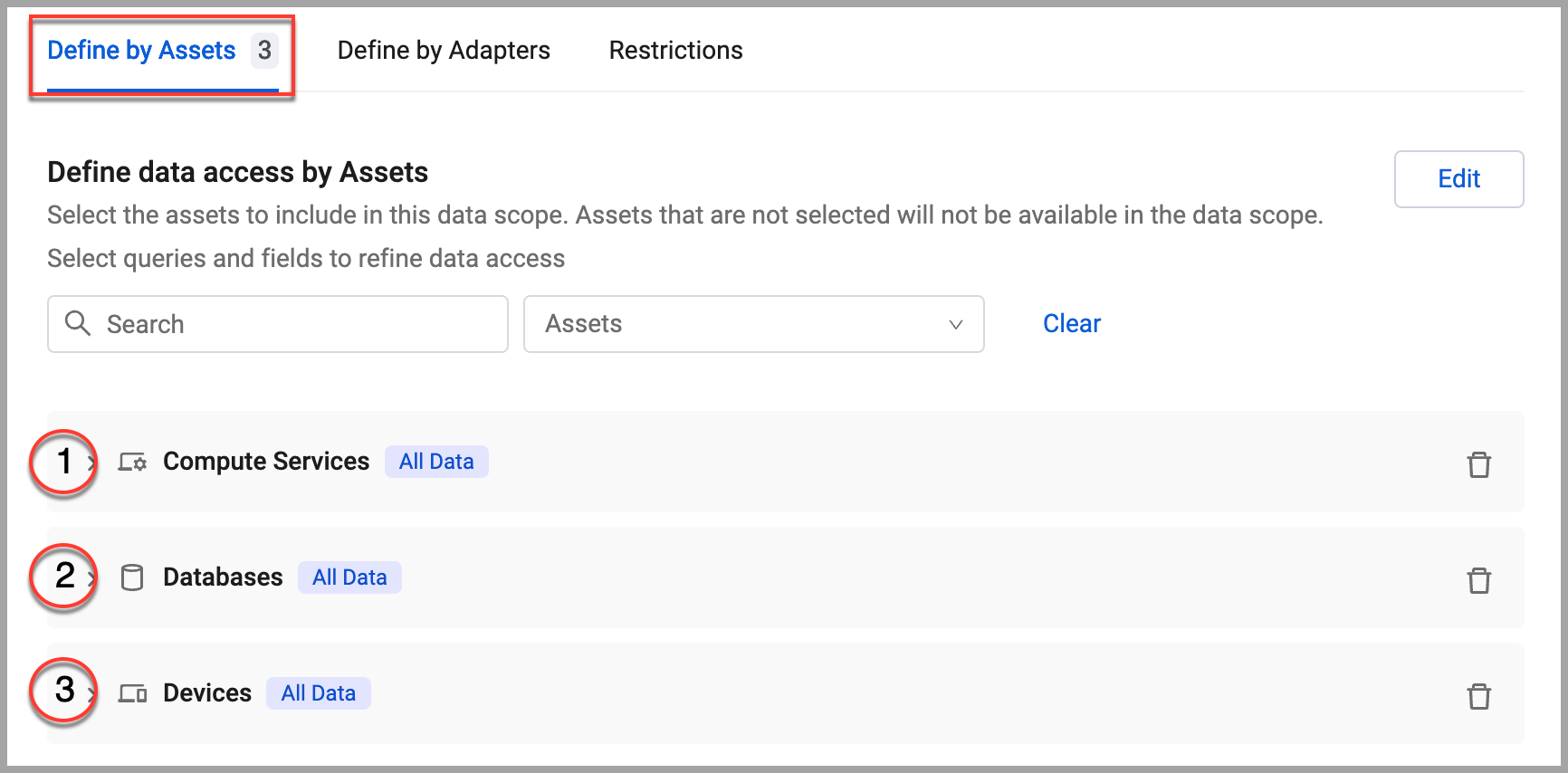The height and width of the screenshot is (773, 1568).
Task: Click the Clear link
Action: [x=1072, y=323]
